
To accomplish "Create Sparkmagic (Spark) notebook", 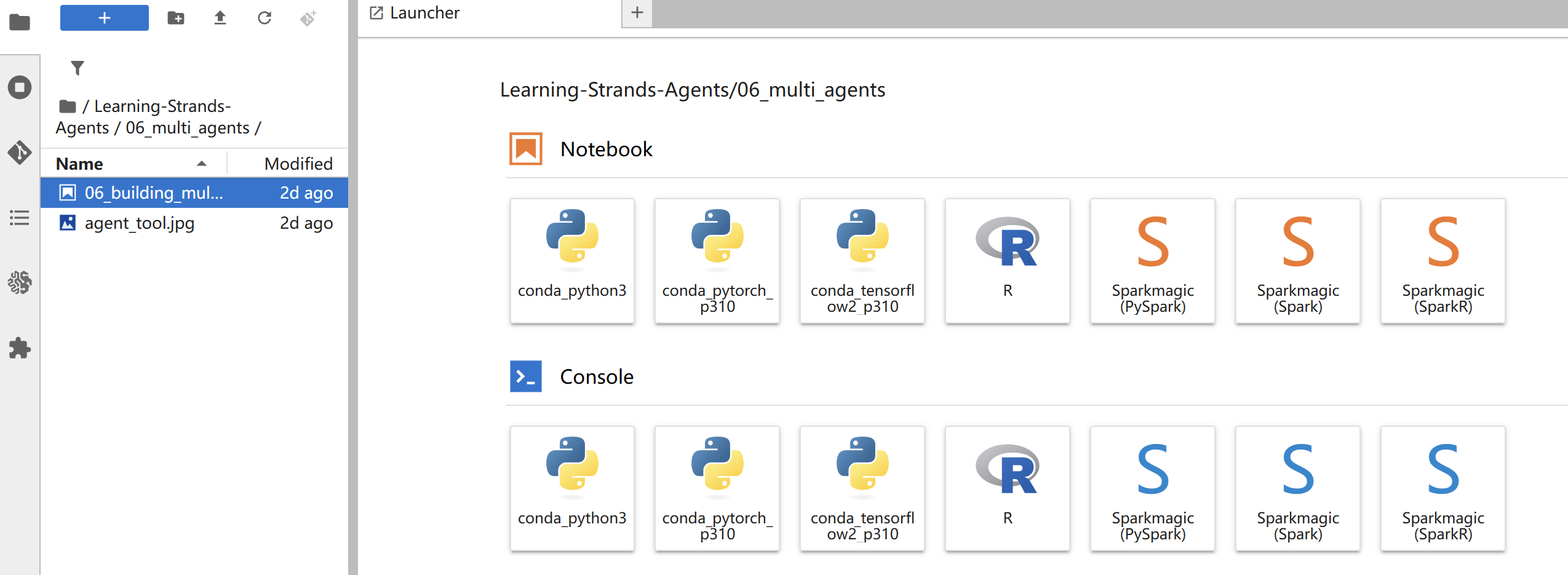I will click(1298, 261).
